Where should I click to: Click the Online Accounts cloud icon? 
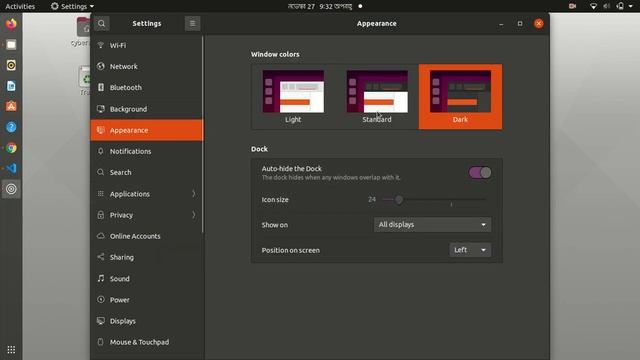(x=100, y=236)
